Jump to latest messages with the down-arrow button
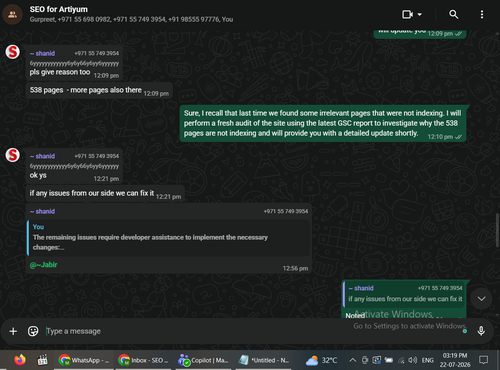Viewport: 500px width, 370px height. pos(481,298)
